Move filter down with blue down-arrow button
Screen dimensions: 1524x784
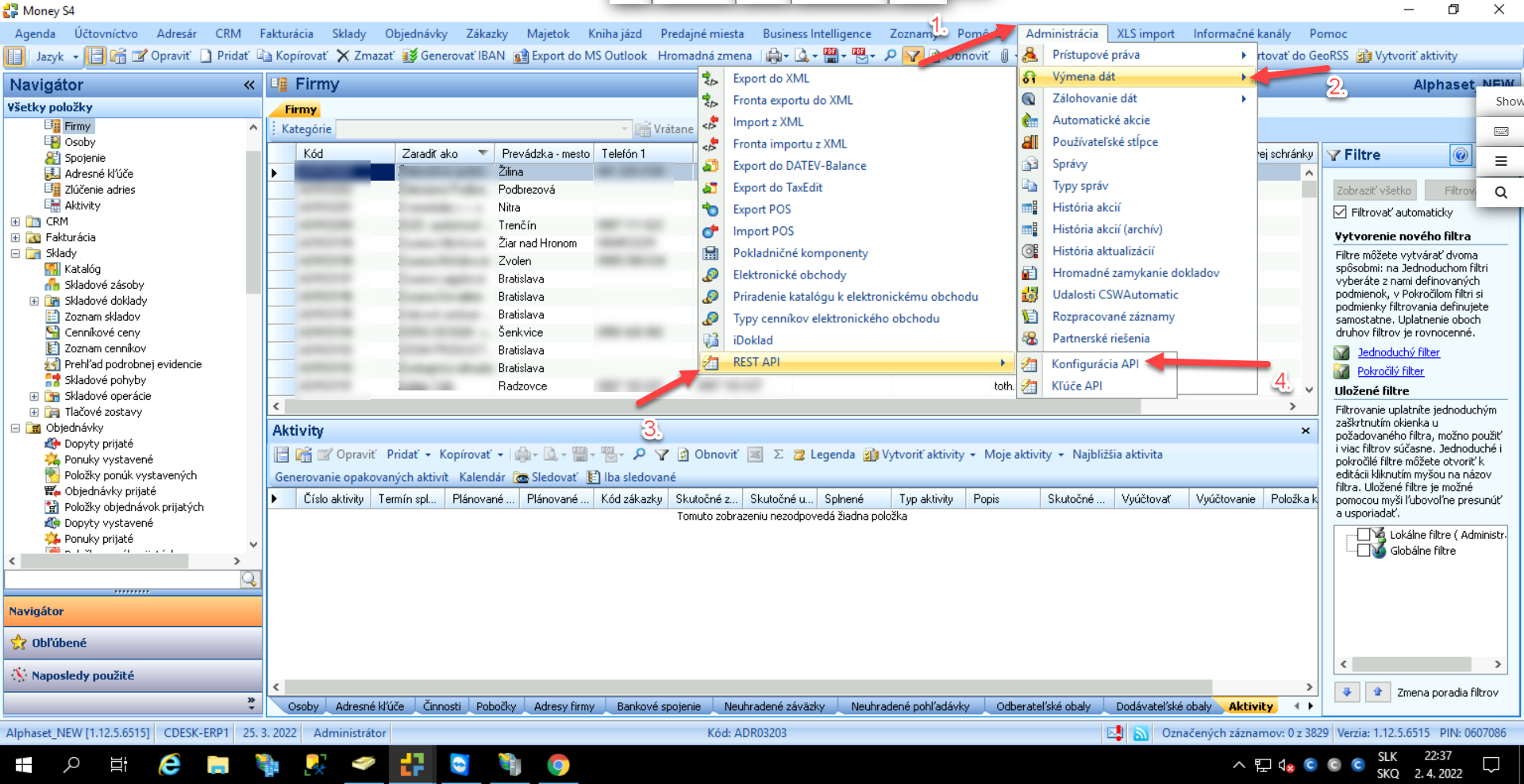point(1347,692)
